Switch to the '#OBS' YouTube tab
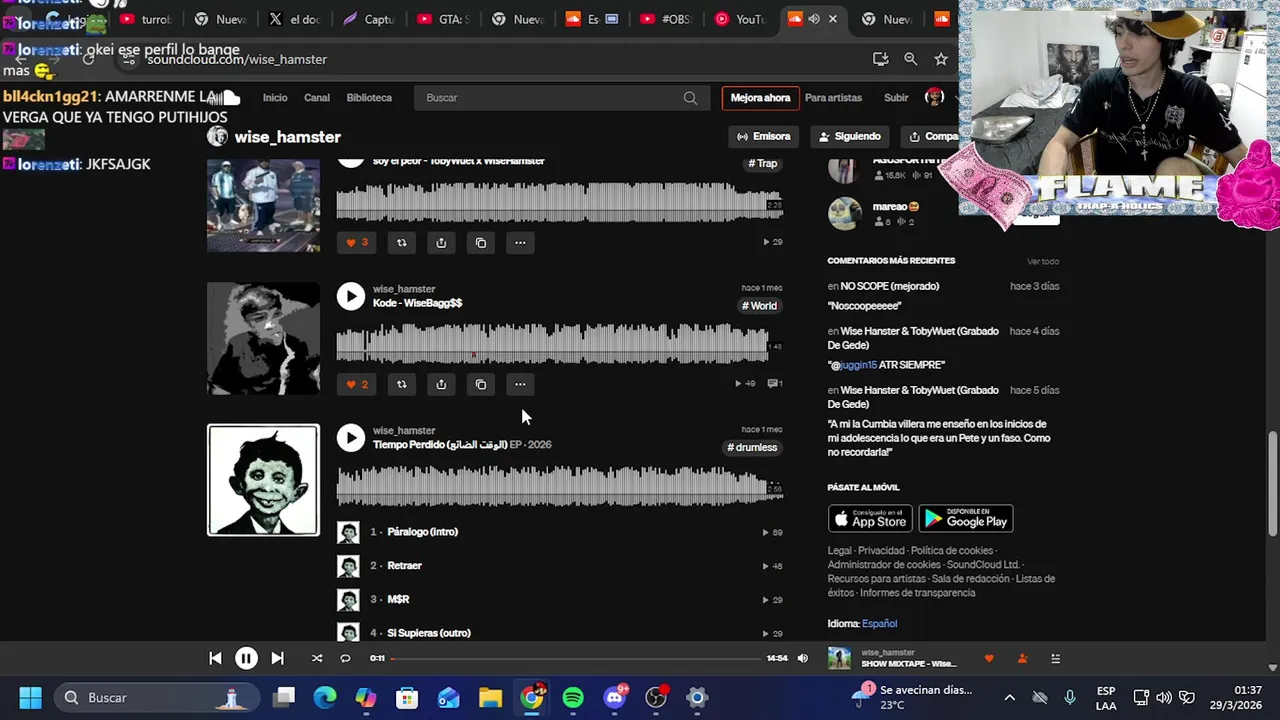 666,19
